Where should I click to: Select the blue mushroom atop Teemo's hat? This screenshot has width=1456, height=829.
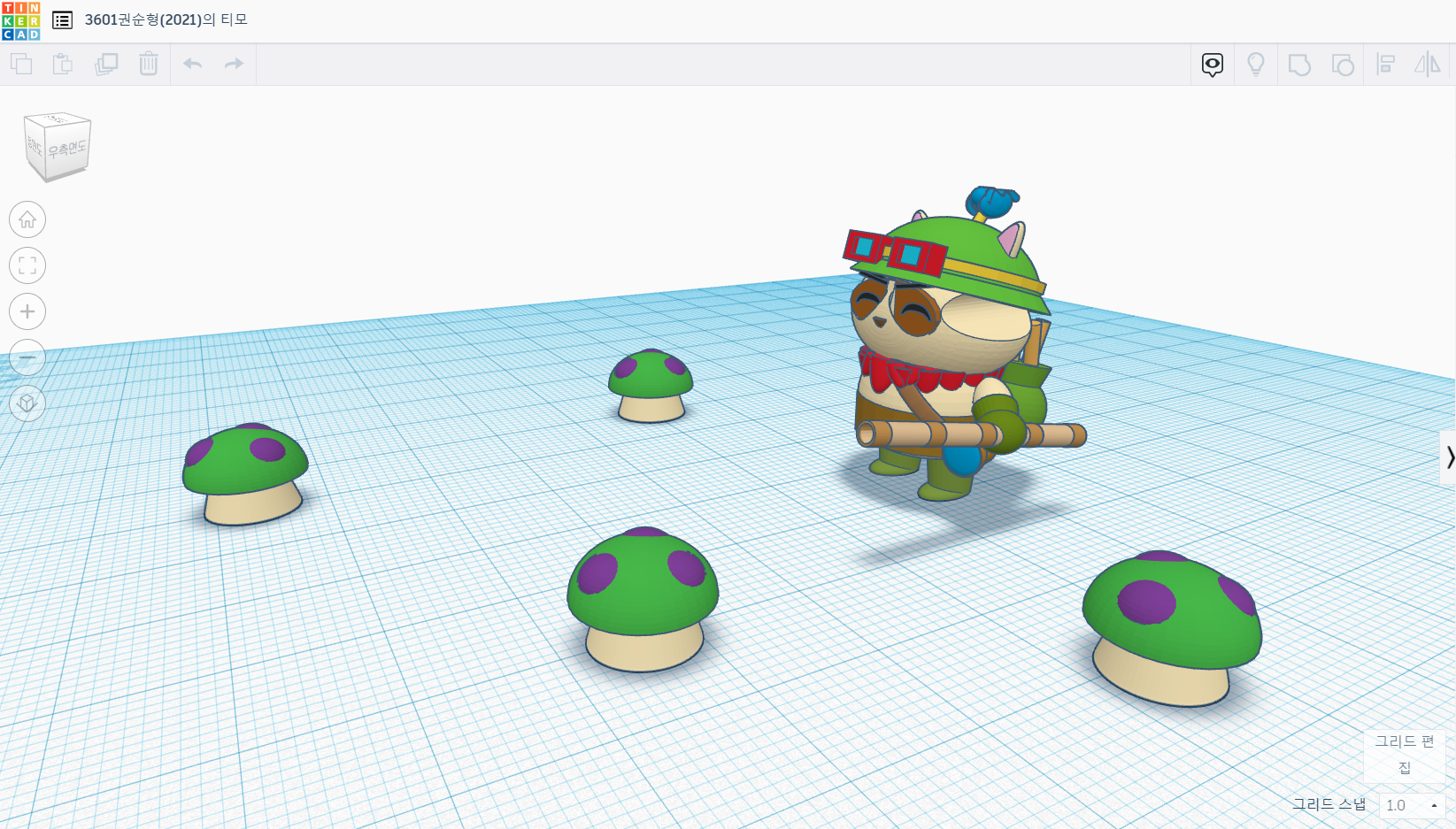(991, 202)
